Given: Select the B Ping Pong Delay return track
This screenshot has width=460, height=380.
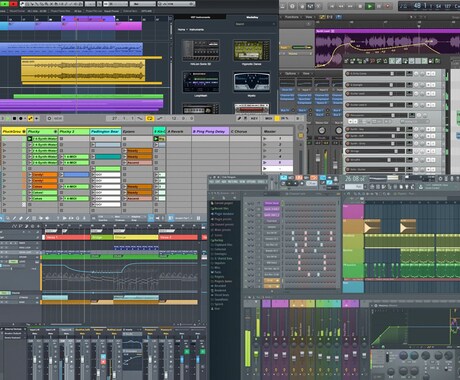Looking at the screenshot, I should coord(210,131).
